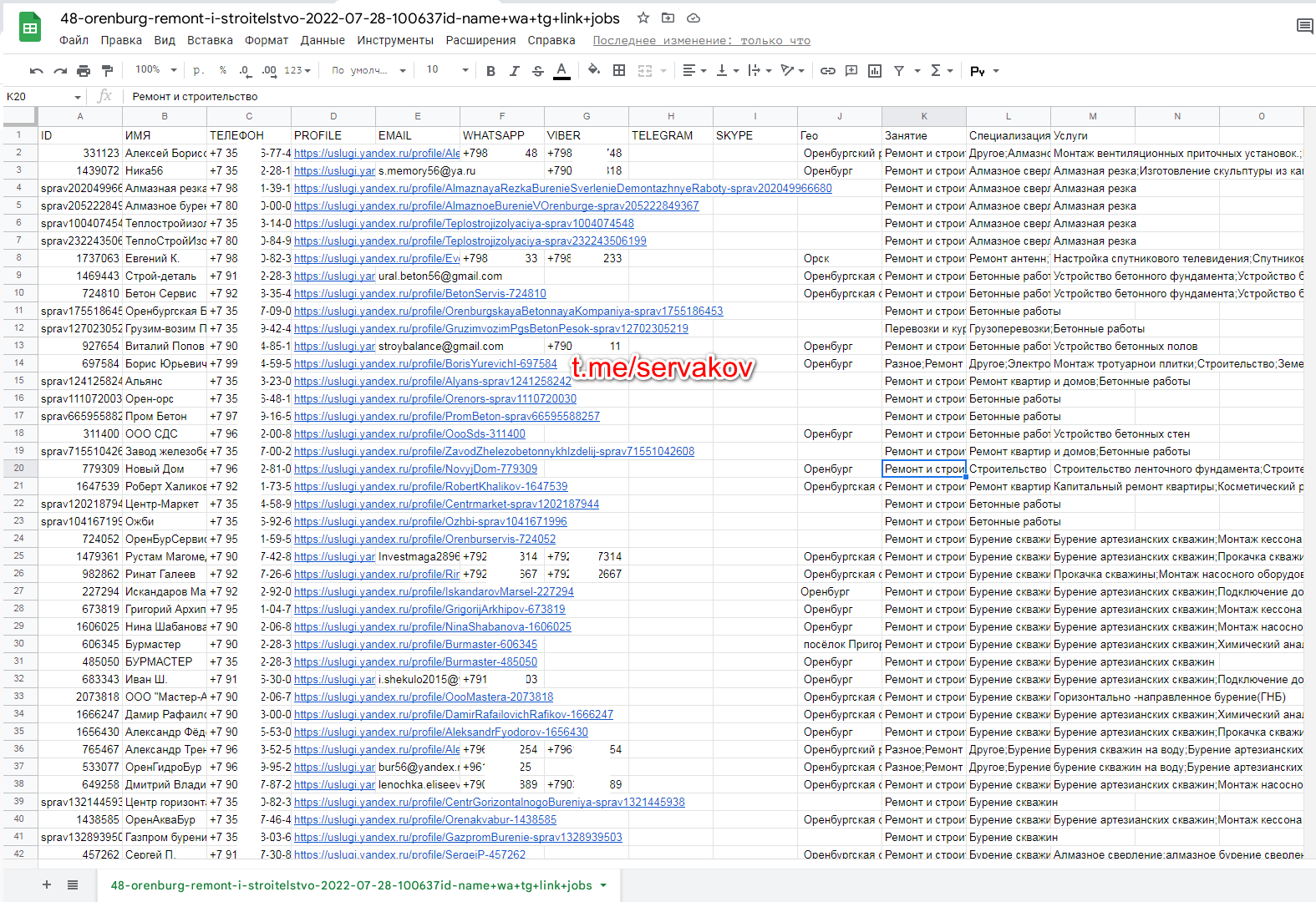Open sheet tab options arrow
1316x902 pixels.
(x=603, y=885)
